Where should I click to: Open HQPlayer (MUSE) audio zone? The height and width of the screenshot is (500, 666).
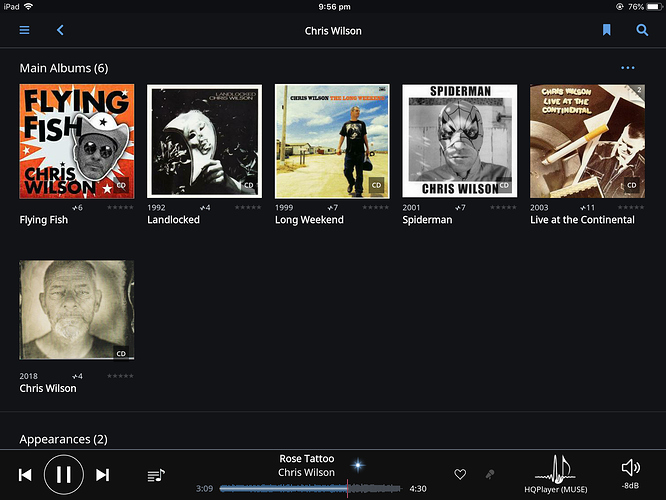click(x=556, y=474)
